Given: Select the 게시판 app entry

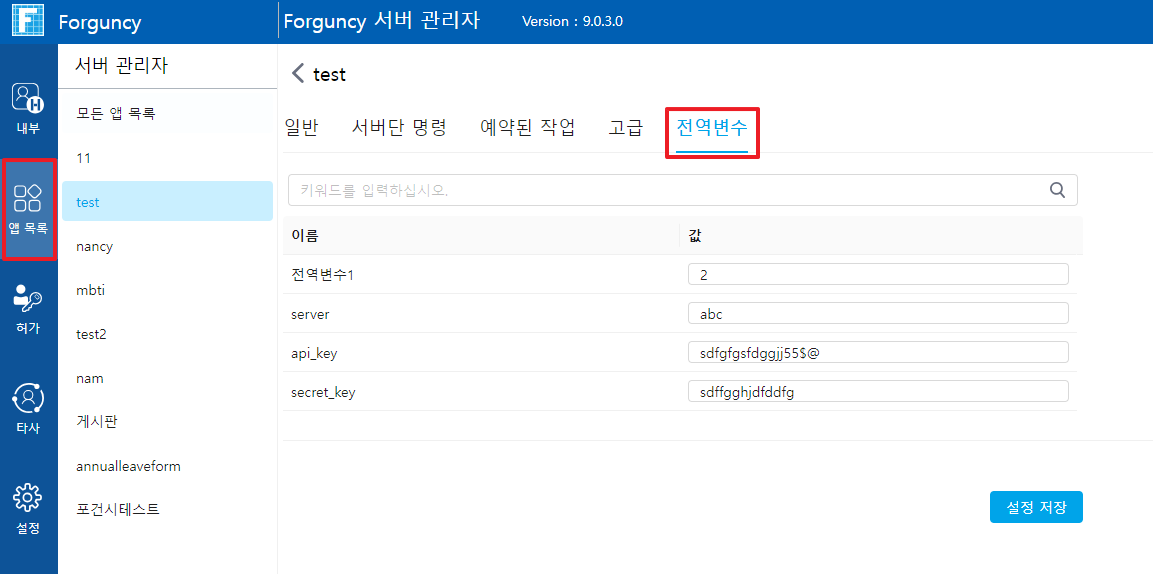Looking at the screenshot, I should (167, 422).
